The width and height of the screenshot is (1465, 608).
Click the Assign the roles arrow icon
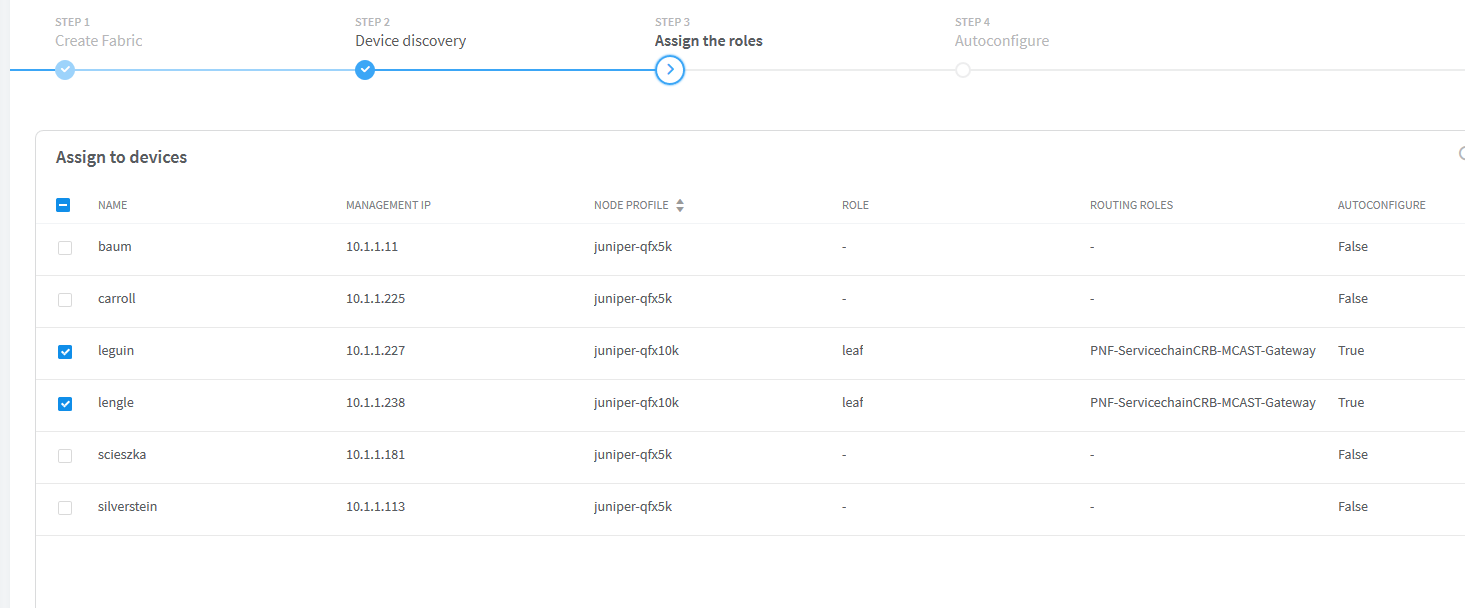670,70
